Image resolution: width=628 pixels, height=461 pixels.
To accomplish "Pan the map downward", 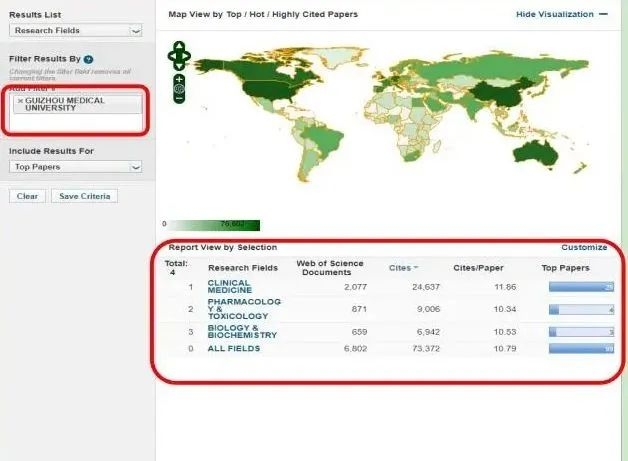I will 179,67.
